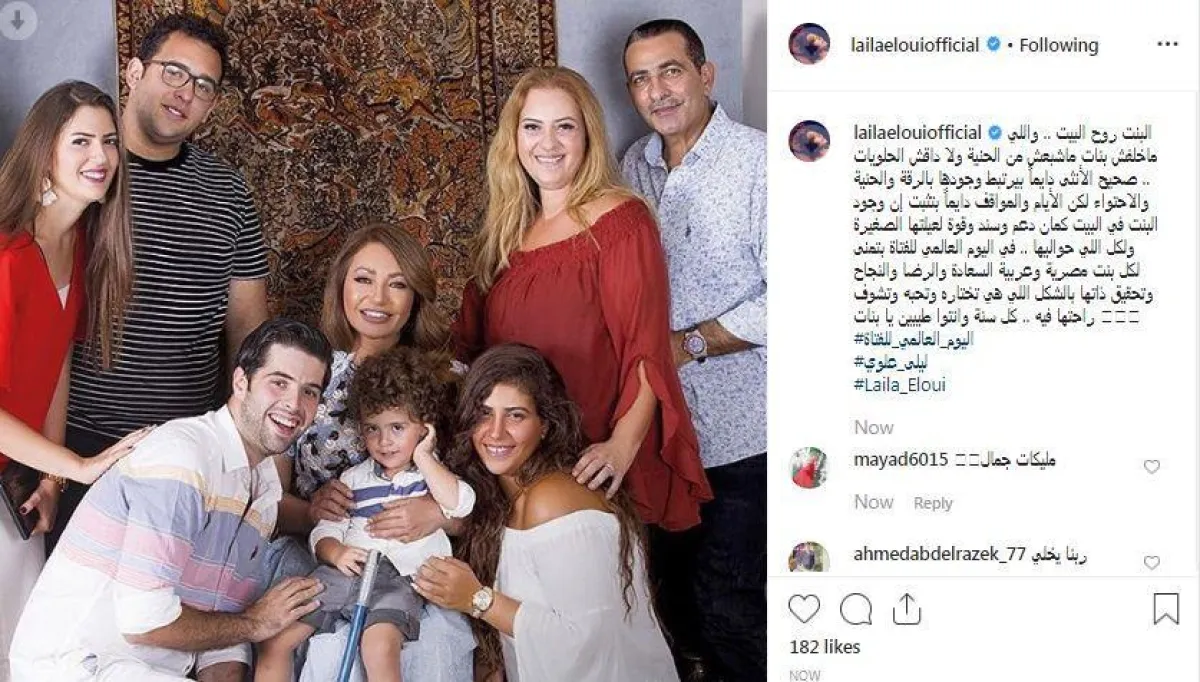The width and height of the screenshot is (1200, 682).
Task: Like the comment by ahmedabdelrazek_77
Action: tap(1152, 563)
